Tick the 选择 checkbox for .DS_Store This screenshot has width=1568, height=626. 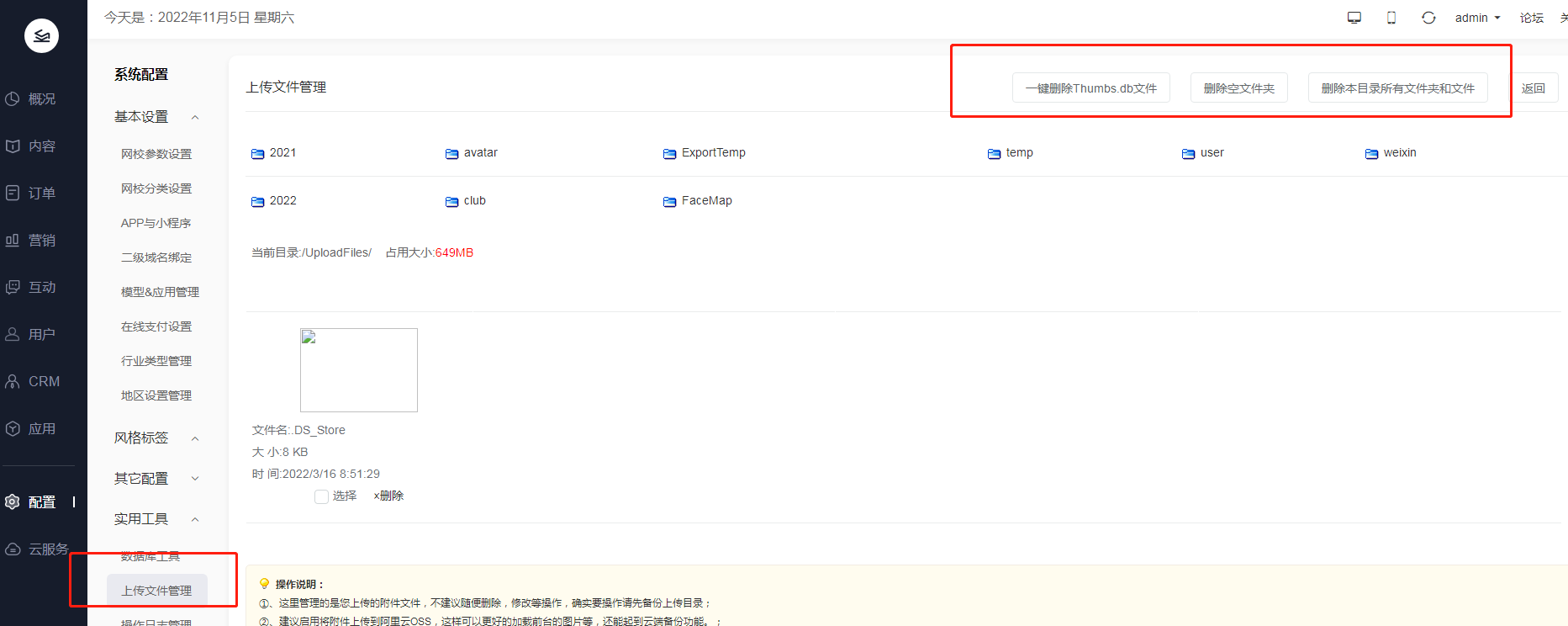(x=321, y=496)
